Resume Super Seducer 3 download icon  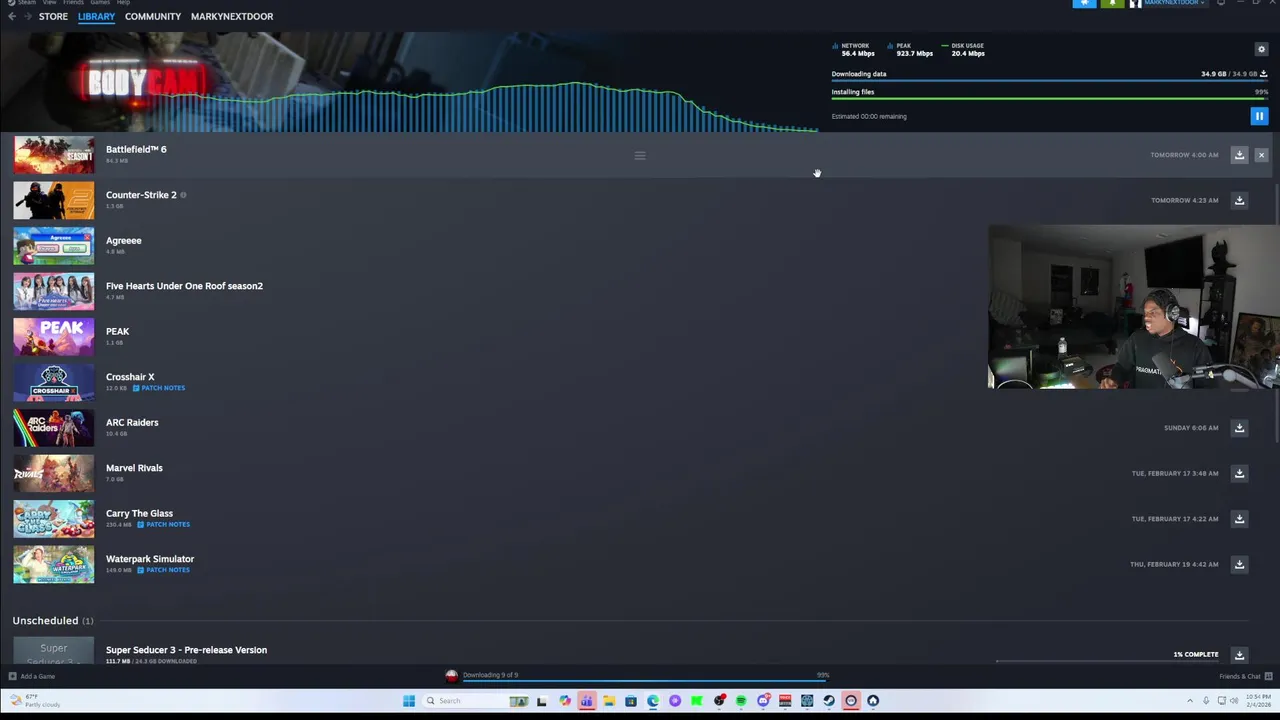pyautogui.click(x=1239, y=655)
